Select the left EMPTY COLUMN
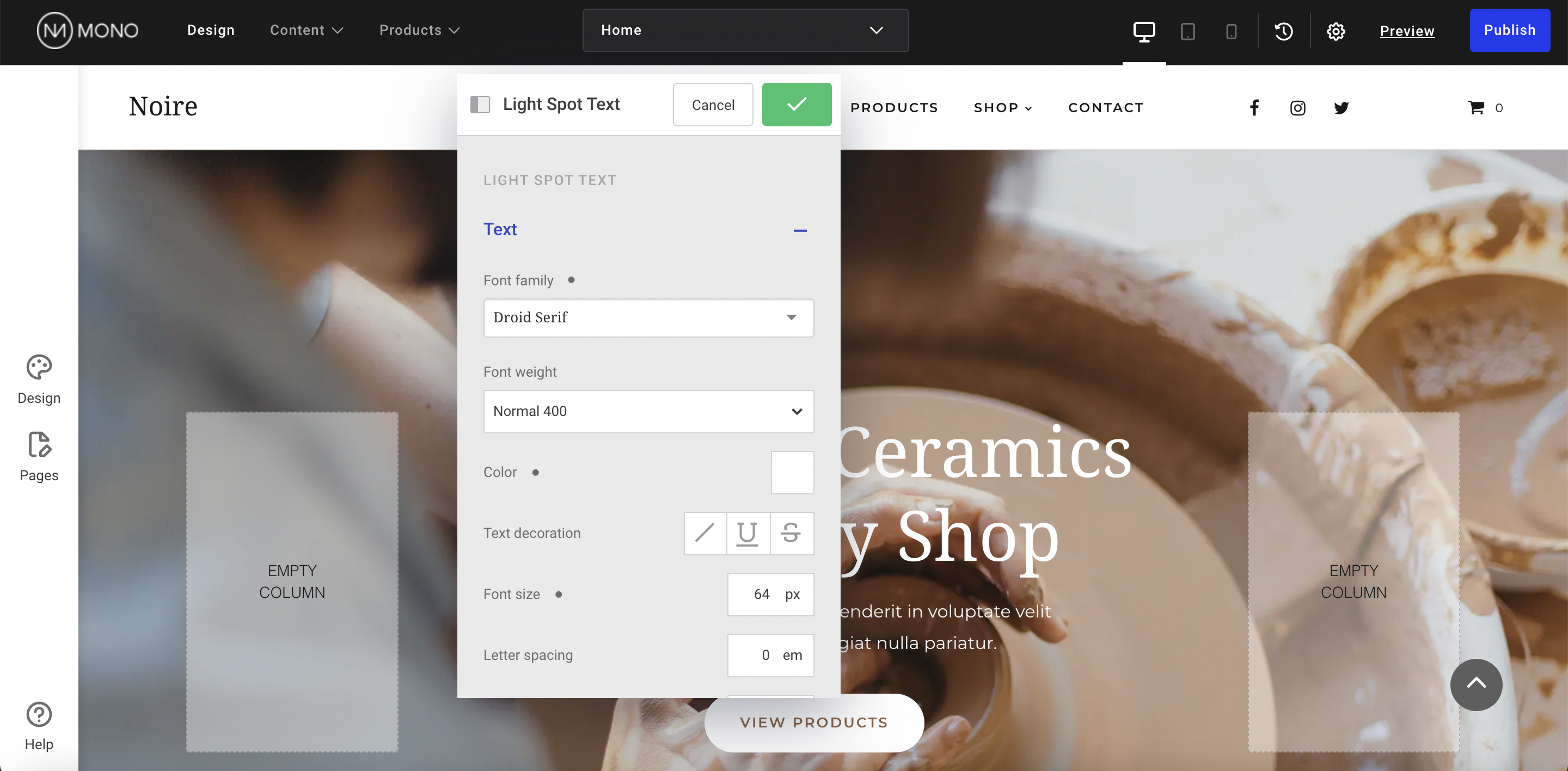Image resolution: width=1568 pixels, height=771 pixels. 292,582
